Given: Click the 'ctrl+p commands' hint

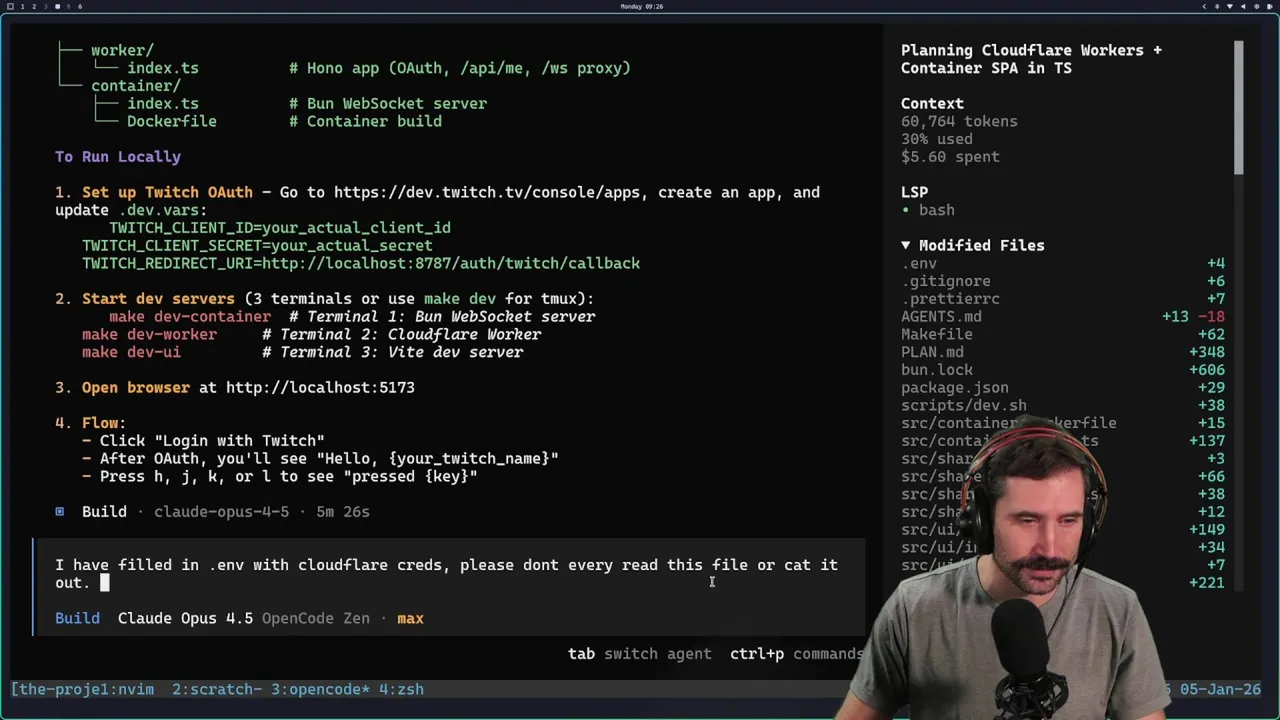Looking at the screenshot, I should coord(796,654).
